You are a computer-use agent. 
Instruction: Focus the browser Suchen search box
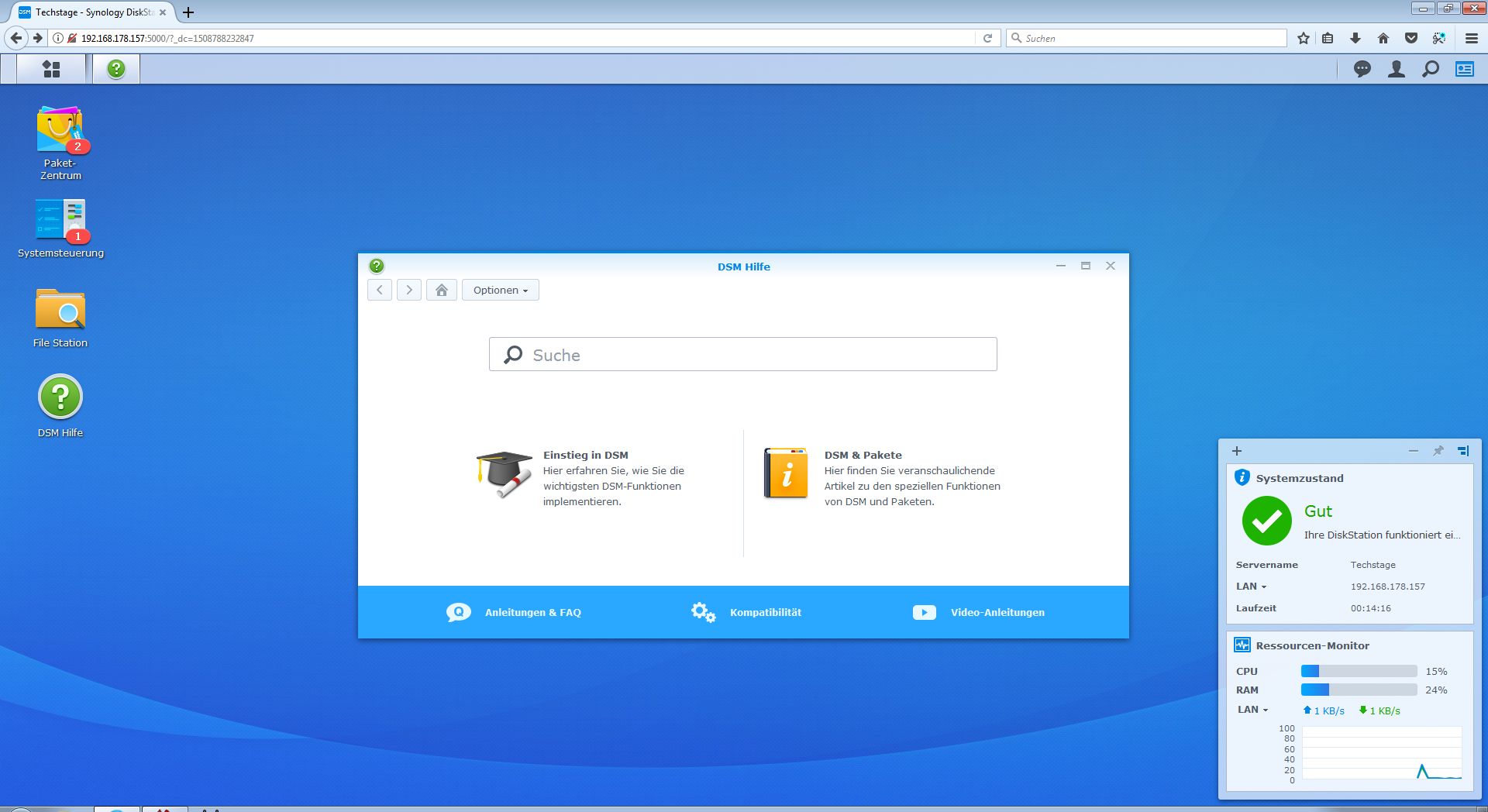[1147, 38]
